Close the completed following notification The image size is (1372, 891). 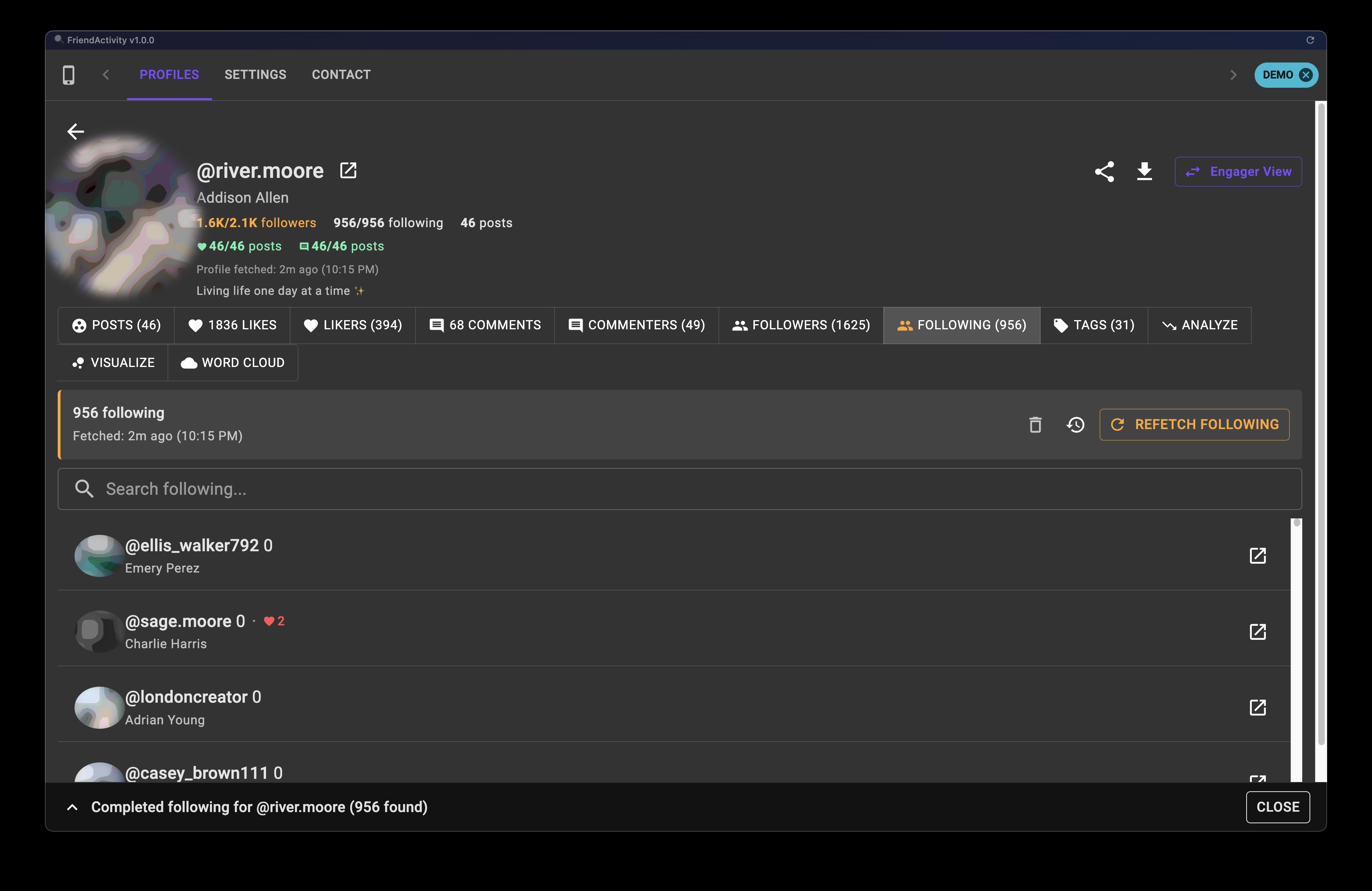coord(1277,807)
